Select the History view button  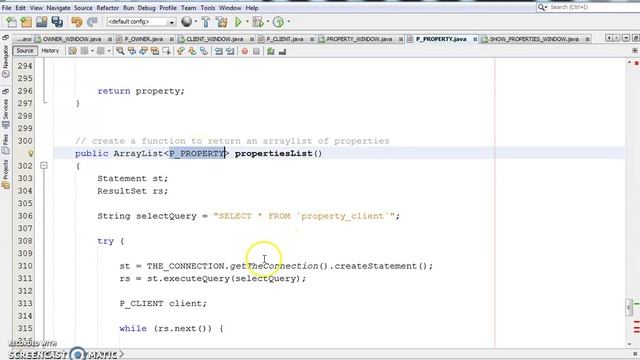tap(50, 51)
